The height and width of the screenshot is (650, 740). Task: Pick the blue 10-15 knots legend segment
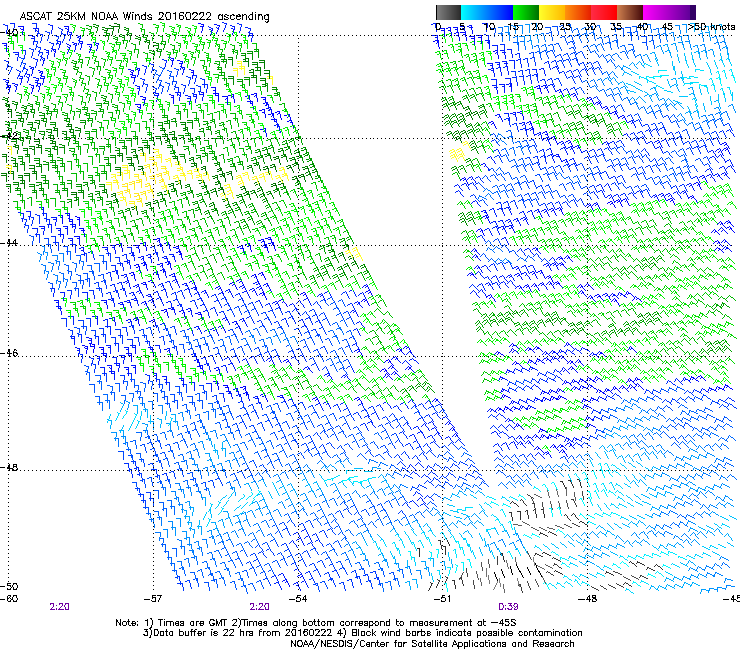click(x=500, y=12)
